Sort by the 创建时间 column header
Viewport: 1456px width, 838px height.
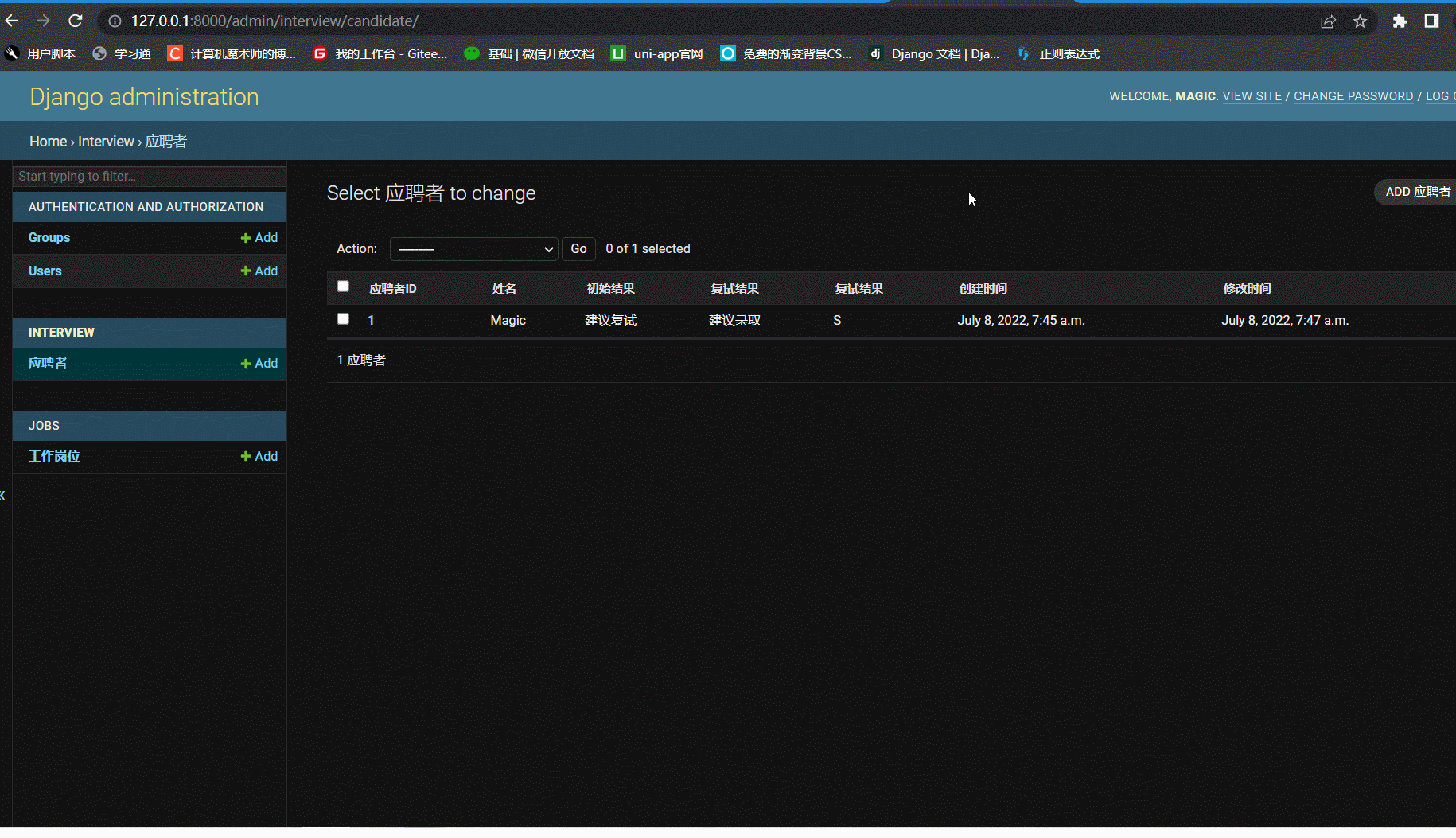tap(983, 288)
